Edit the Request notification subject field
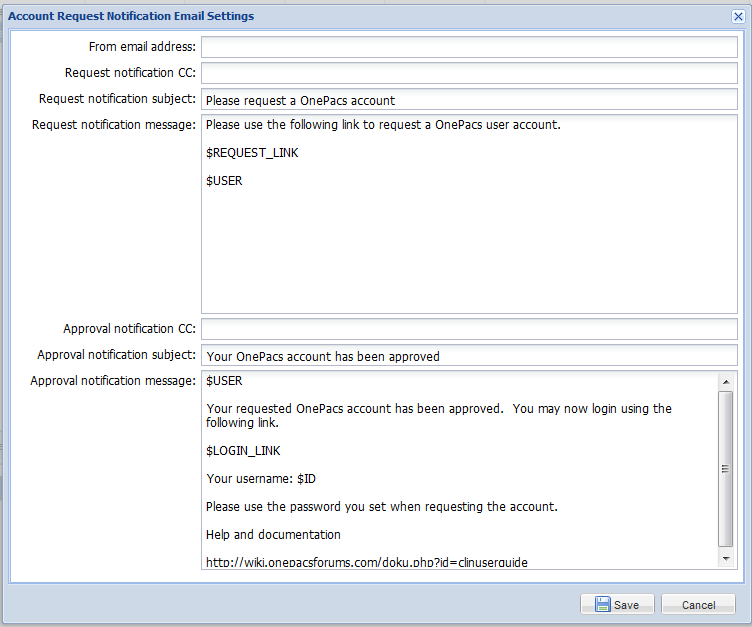Image resolution: width=752 pixels, height=627 pixels. point(469,99)
